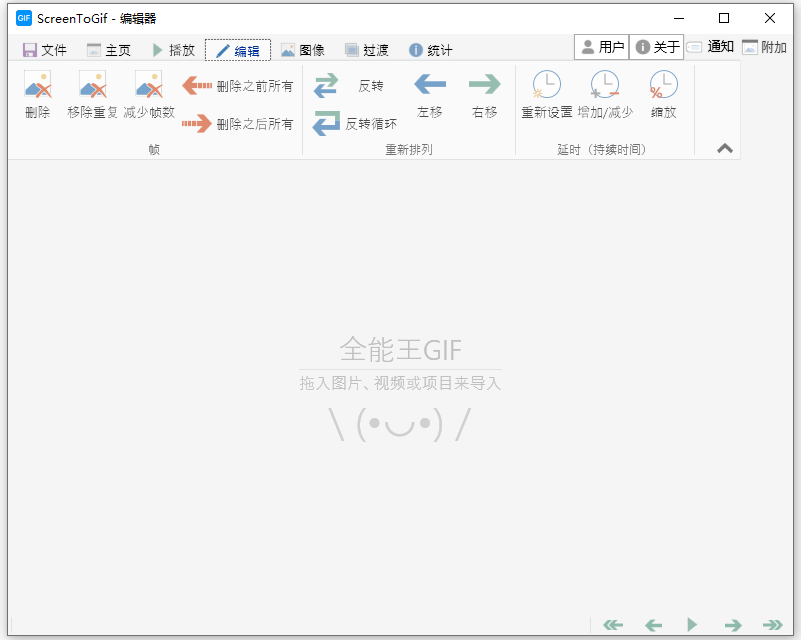Open the 统计 tab

(x=431, y=50)
